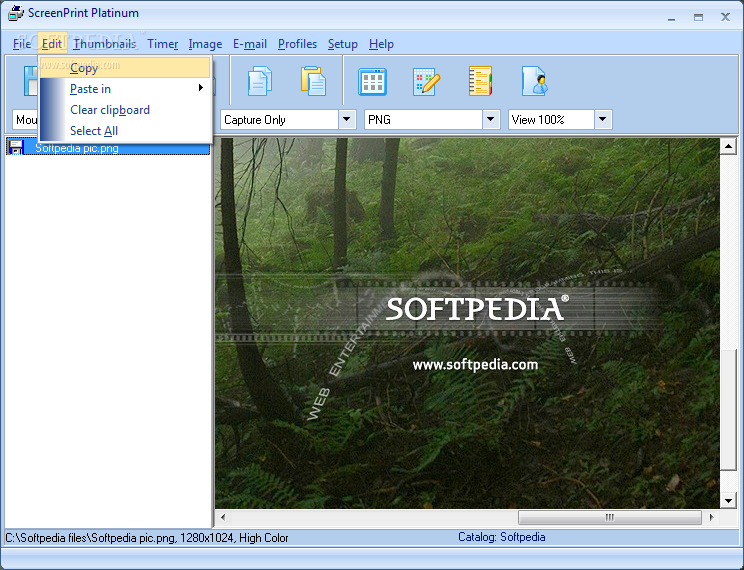Viewport: 744px width, 570px height.
Task: Expand the View 100% zoom dropdown arrow
Action: tap(603, 119)
